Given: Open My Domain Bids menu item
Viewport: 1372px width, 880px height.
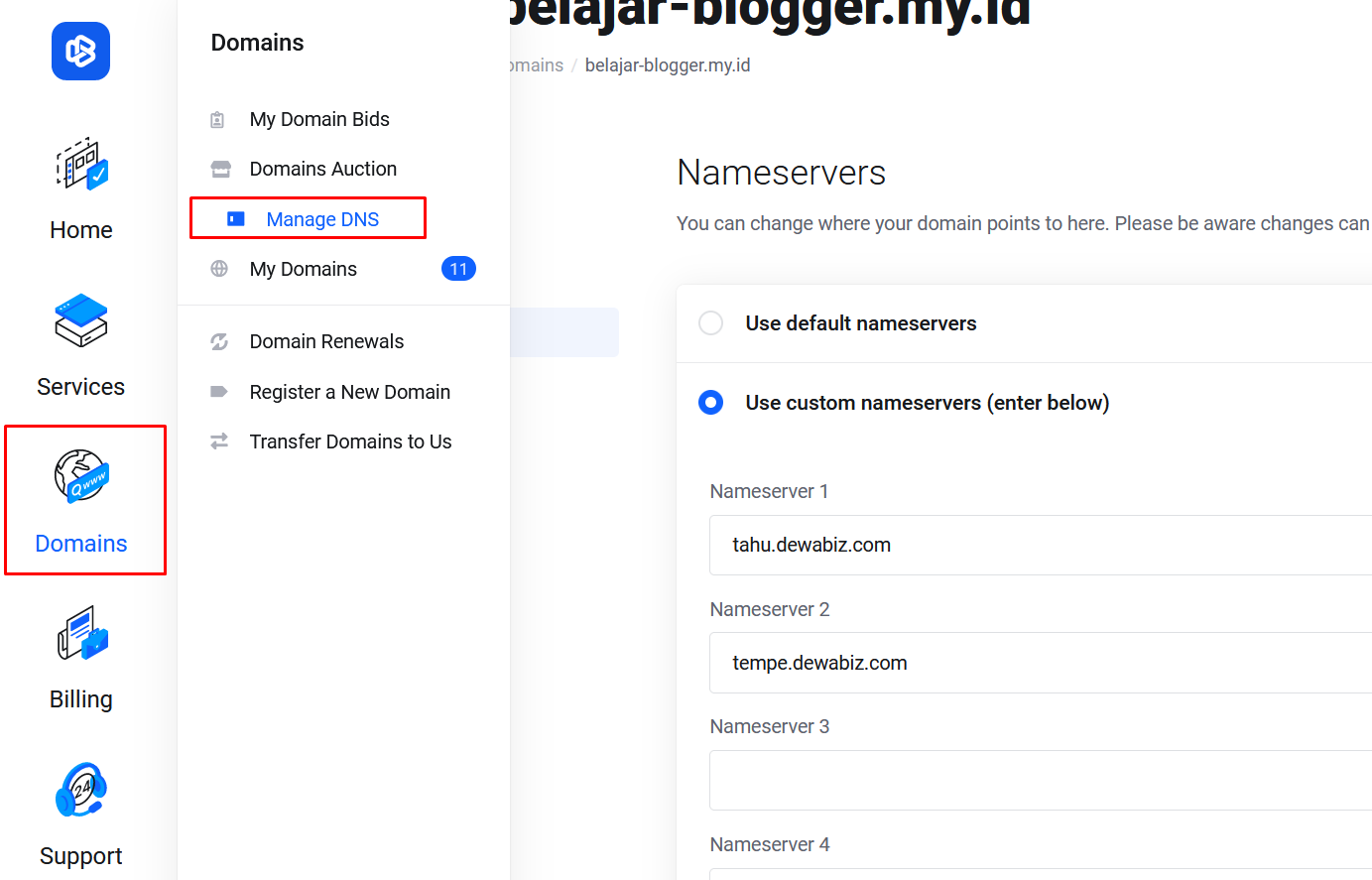Looking at the screenshot, I should click(318, 119).
